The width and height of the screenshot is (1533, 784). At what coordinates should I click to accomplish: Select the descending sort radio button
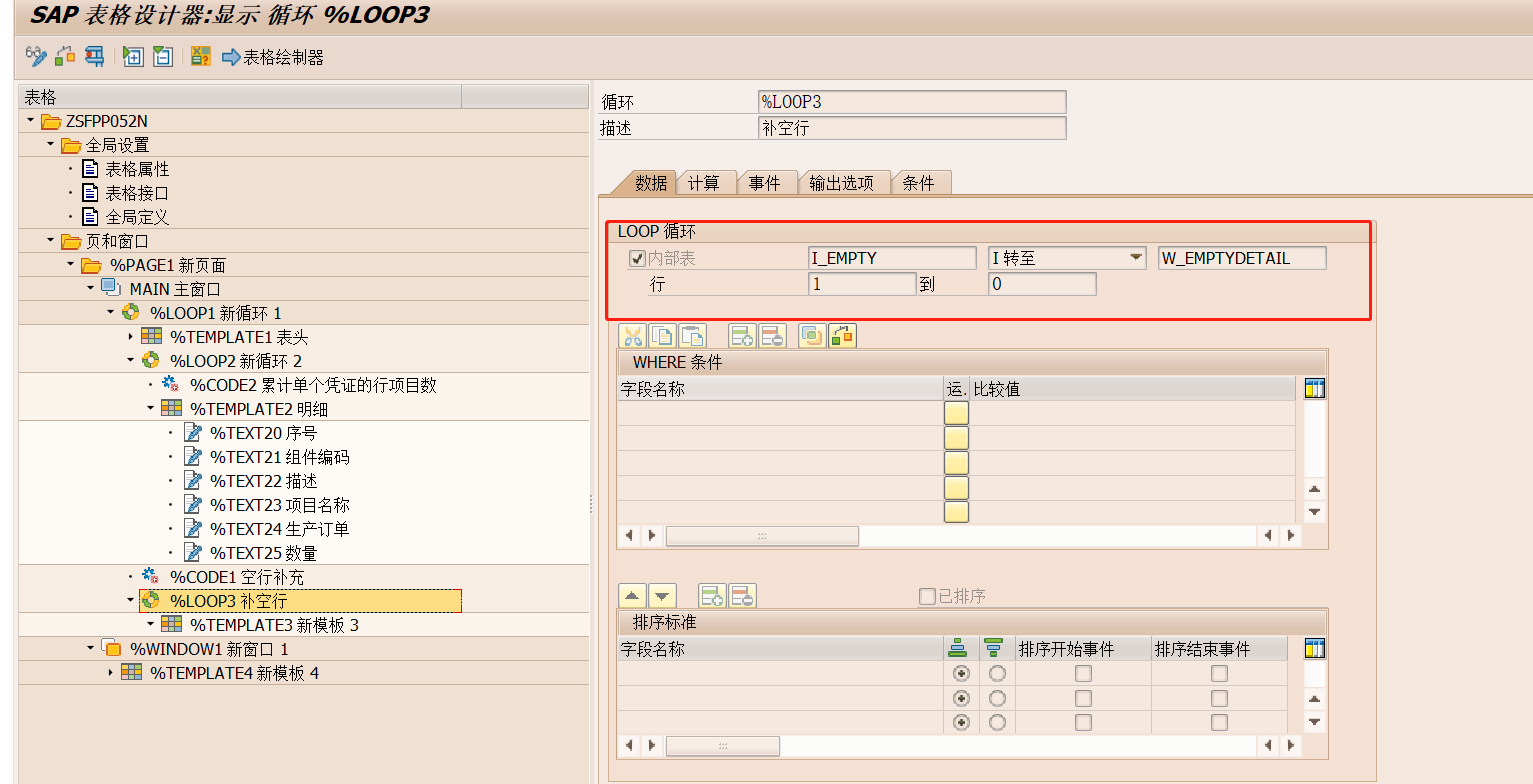[x=996, y=673]
